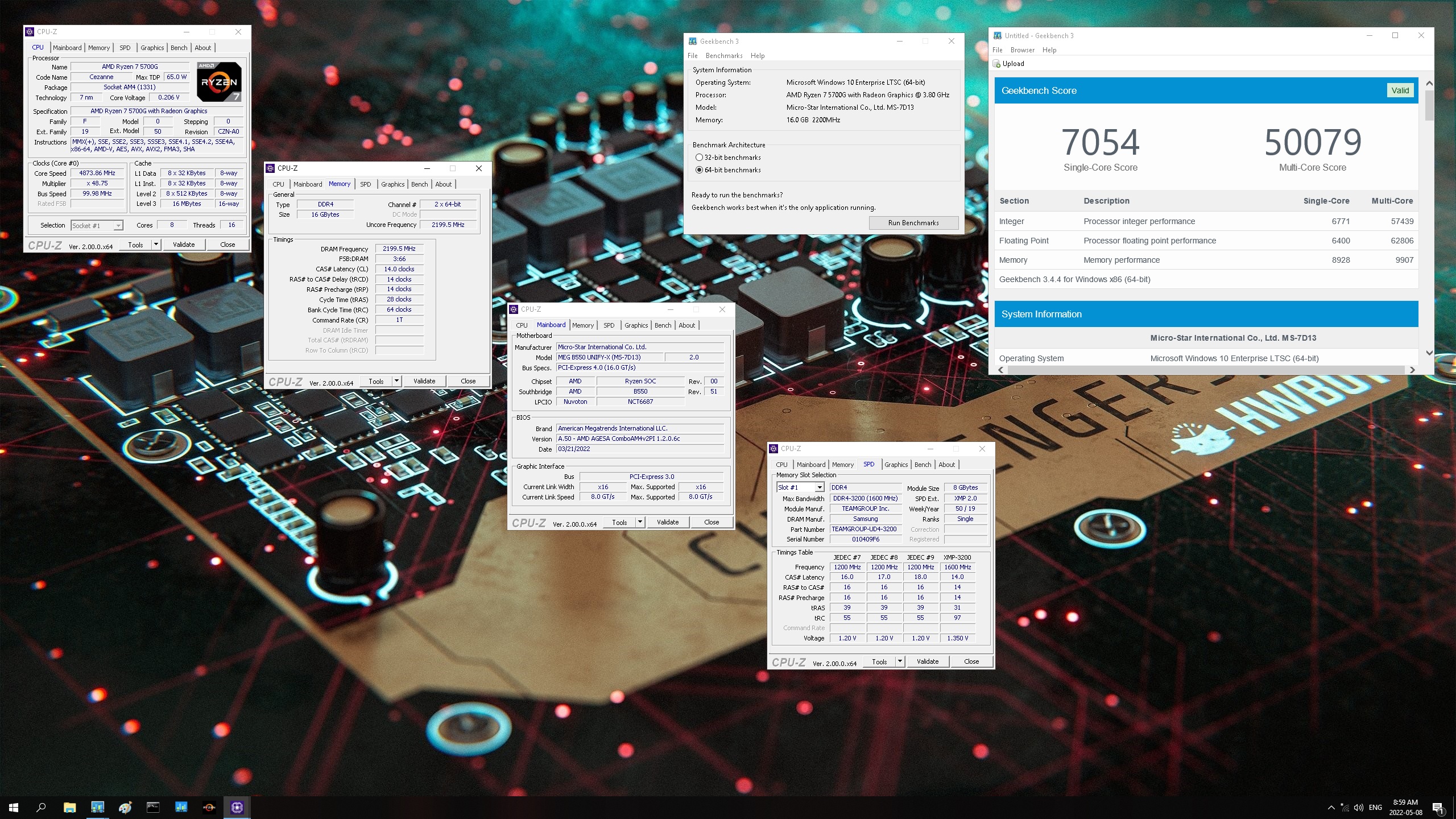Select the 32-bit benchmarks option
Viewport: 1456px width, 819px height.
[x=699, y=158]
